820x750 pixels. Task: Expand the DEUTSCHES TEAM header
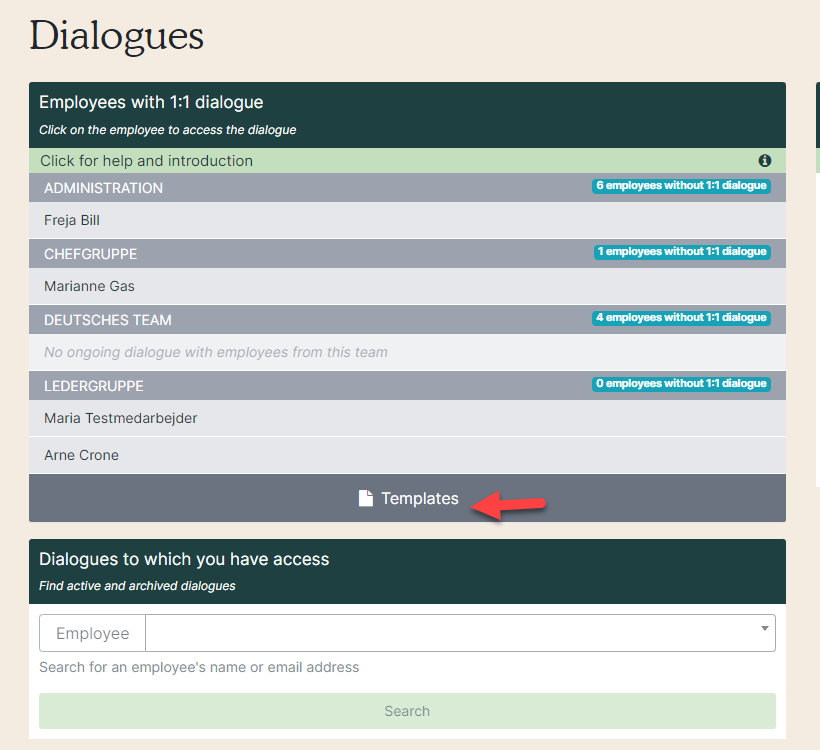[x=108, y=320]
